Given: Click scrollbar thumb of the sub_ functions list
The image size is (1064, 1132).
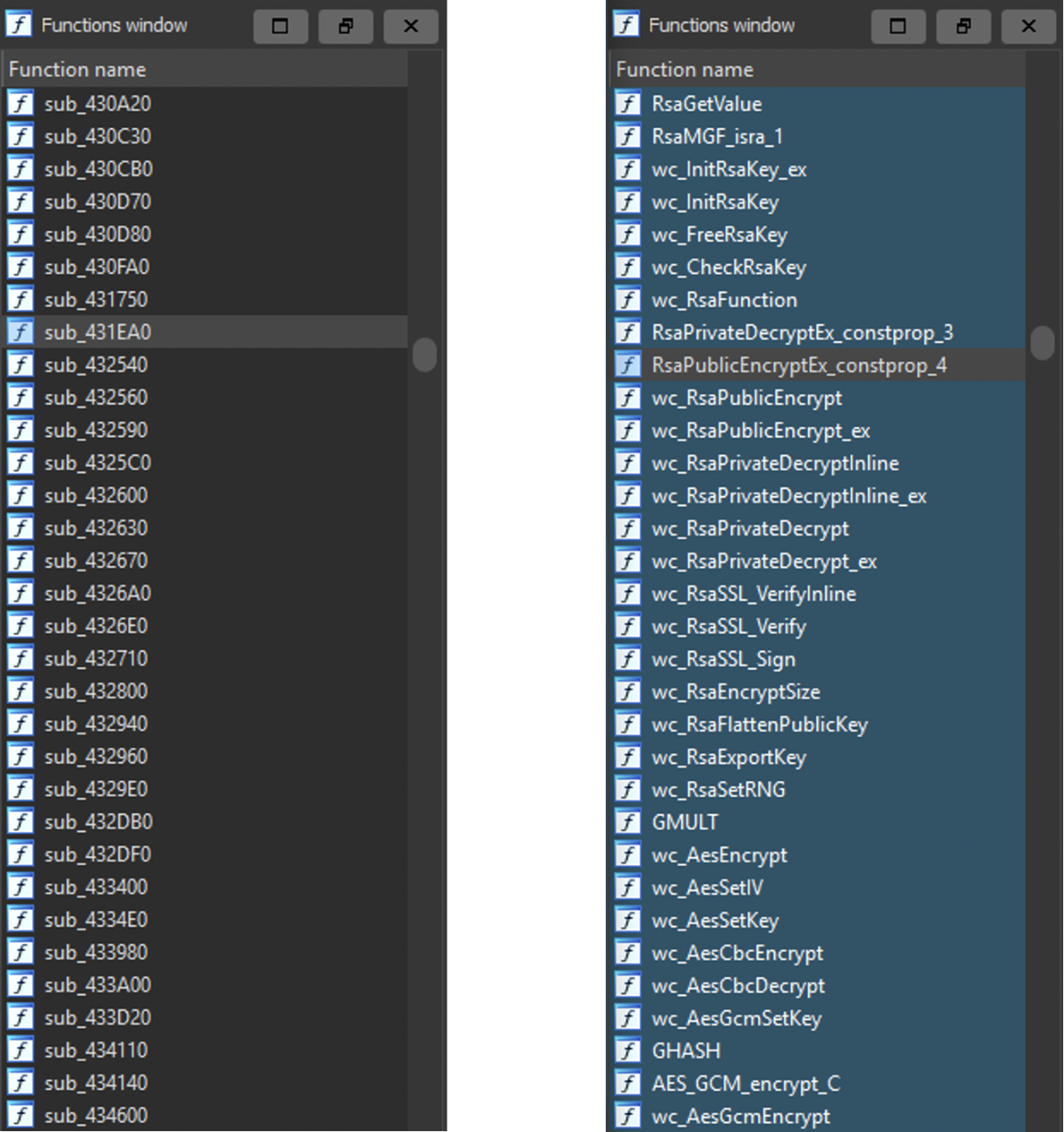Looking at the screenshot, I should tap(425, 355).
